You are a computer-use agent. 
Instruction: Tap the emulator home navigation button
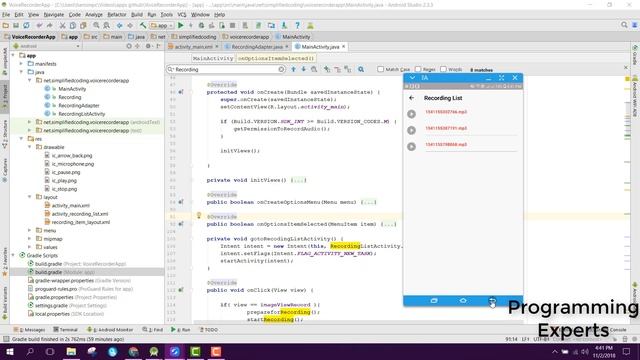[x=463, y=301]
